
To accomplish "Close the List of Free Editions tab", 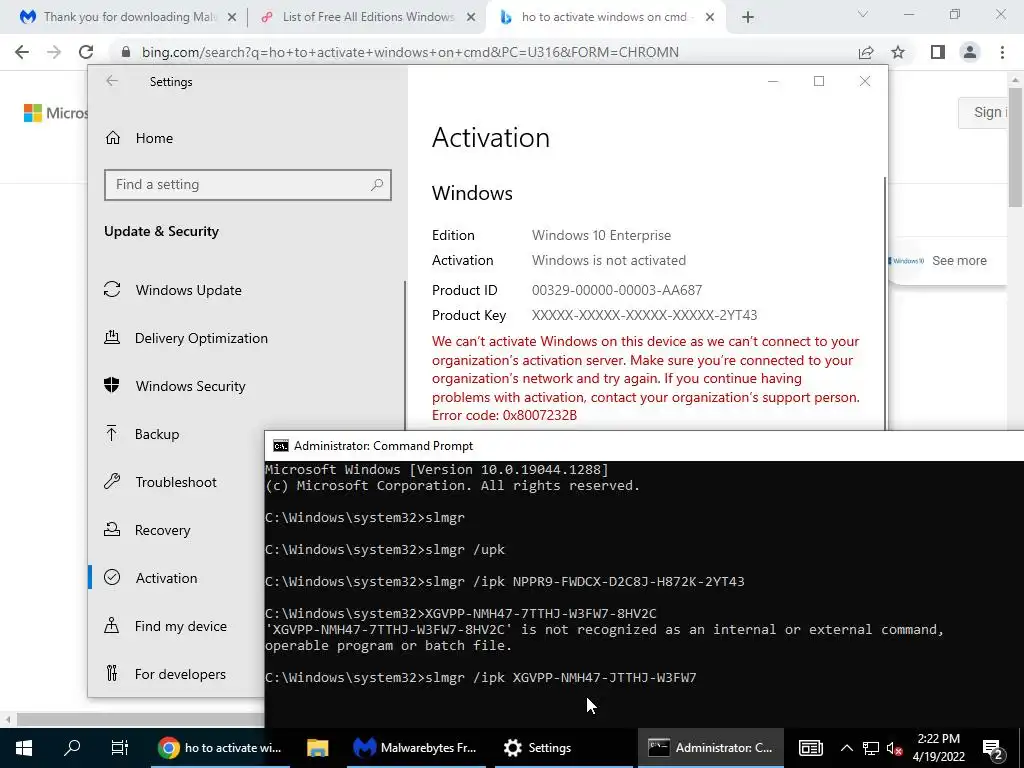I will (471, 18).
